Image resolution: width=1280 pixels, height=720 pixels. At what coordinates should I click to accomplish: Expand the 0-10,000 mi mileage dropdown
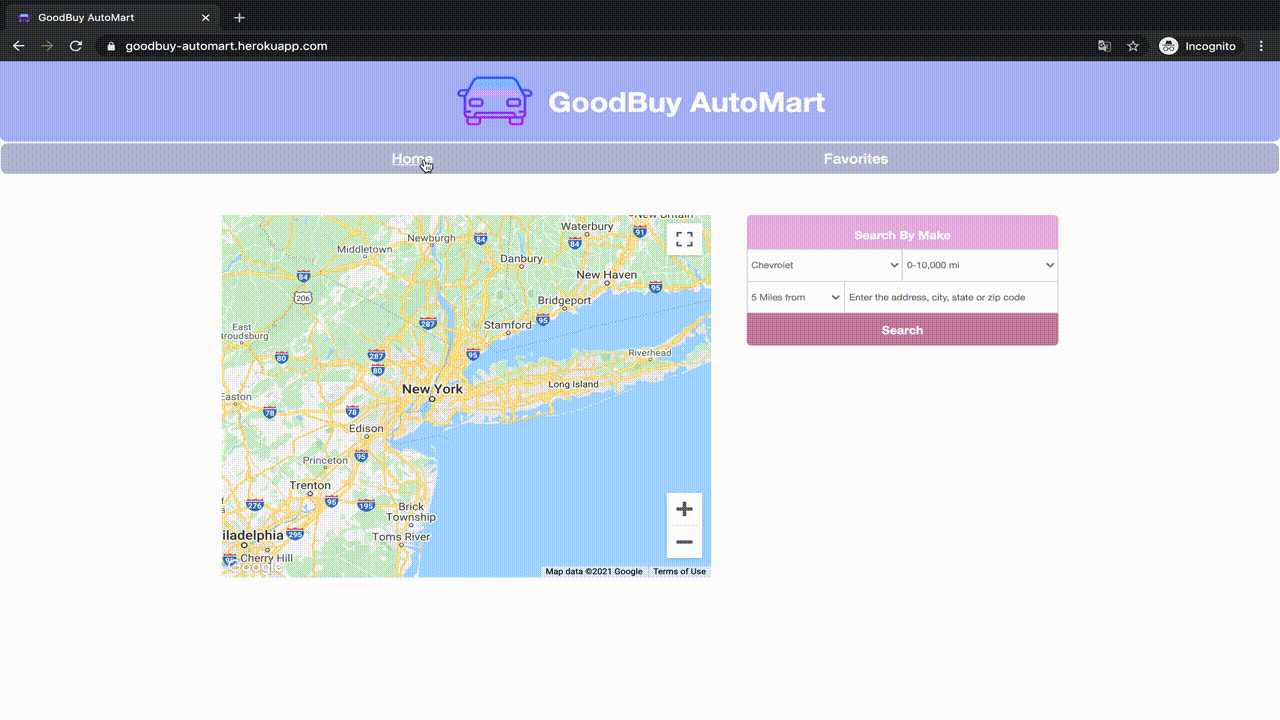pos(980,265)
